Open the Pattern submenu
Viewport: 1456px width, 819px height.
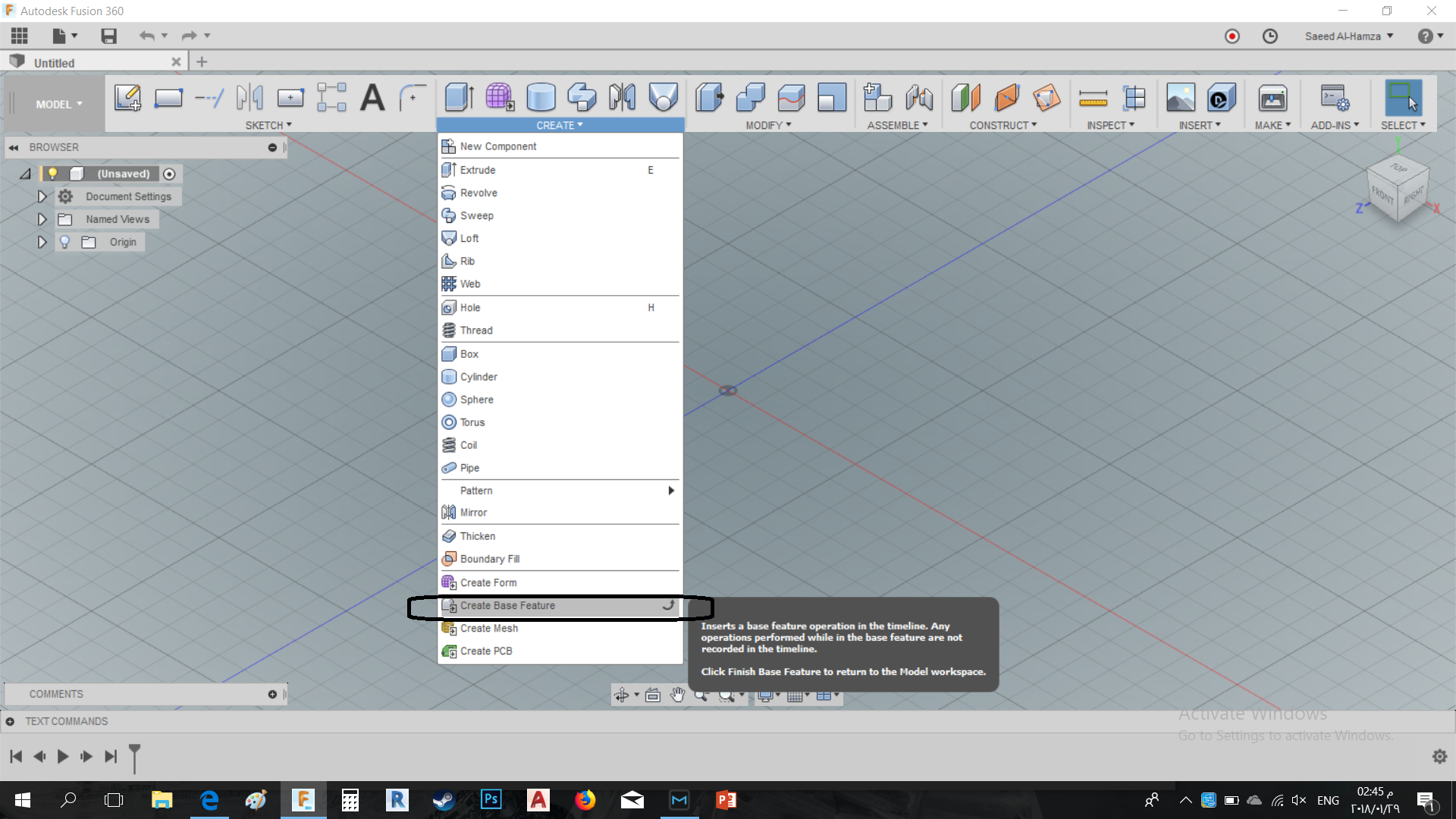560,491
